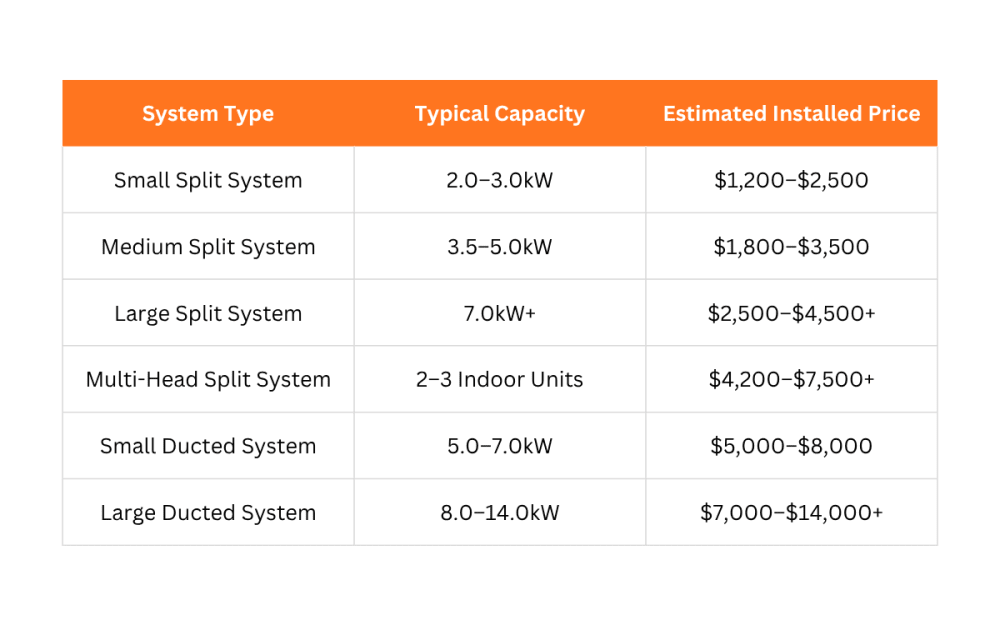Select the $4,200–$7,500+ price cell

[x=791, y=379]
